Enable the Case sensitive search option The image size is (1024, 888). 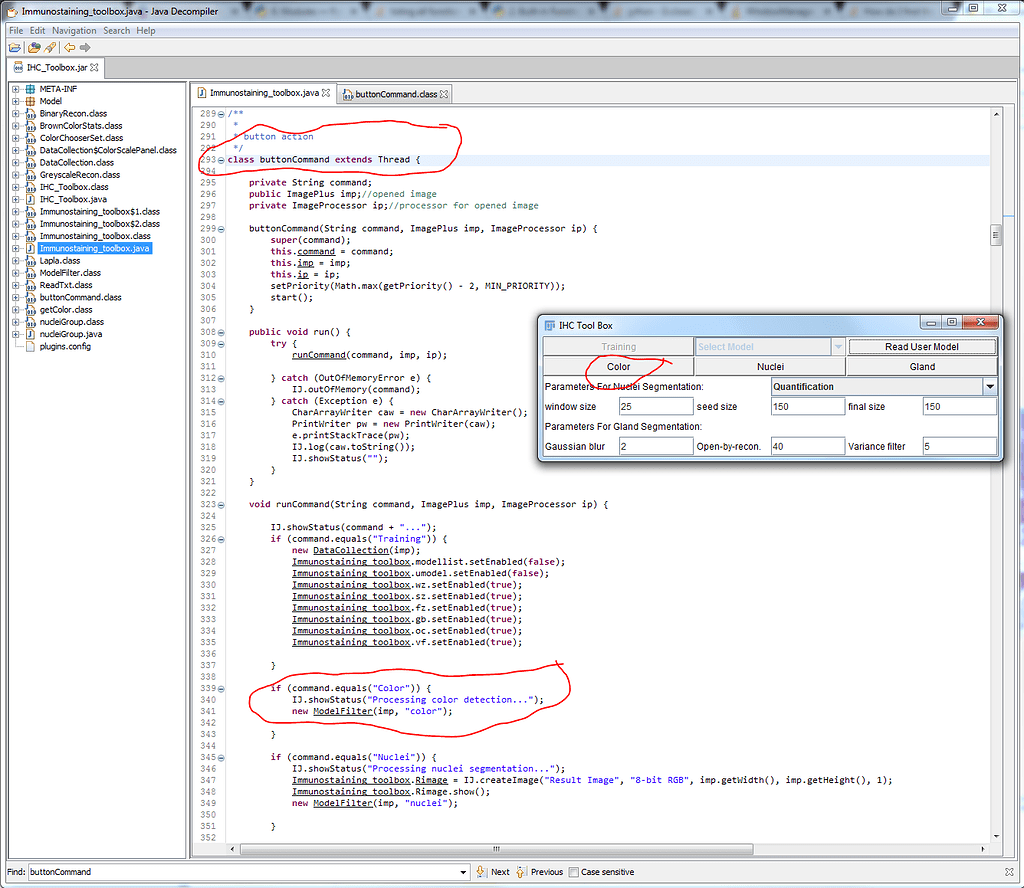[573, 871]
